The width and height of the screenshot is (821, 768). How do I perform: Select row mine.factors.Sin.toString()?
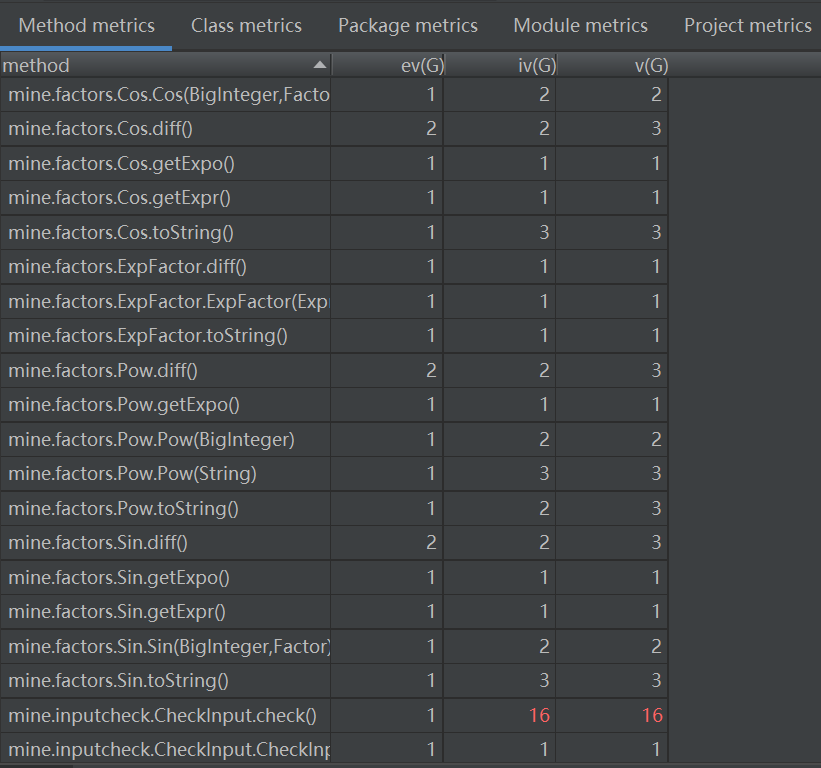334,680
